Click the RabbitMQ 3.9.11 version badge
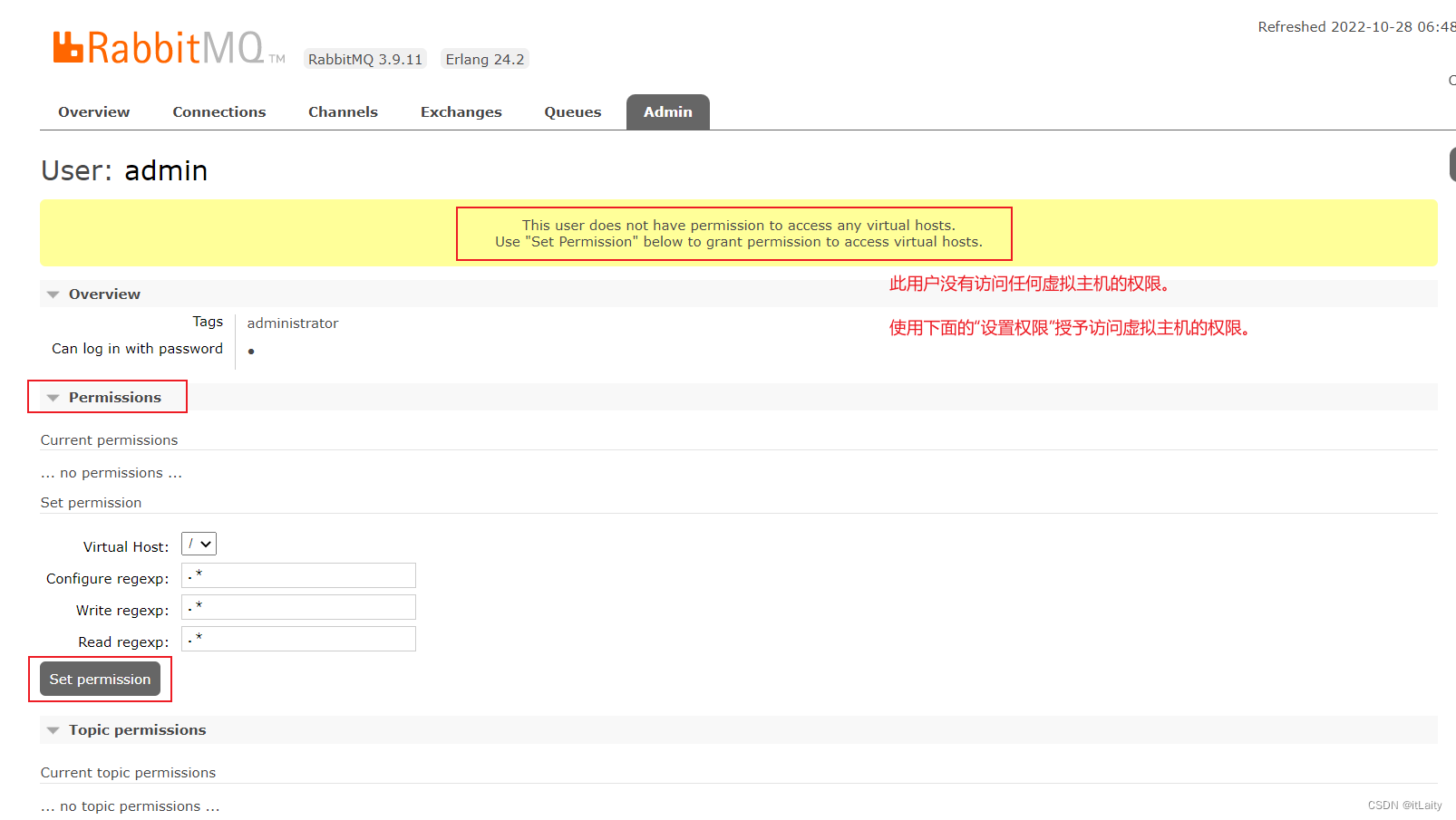The width and height of the screenshot is (1456, 820). [365, 59]
